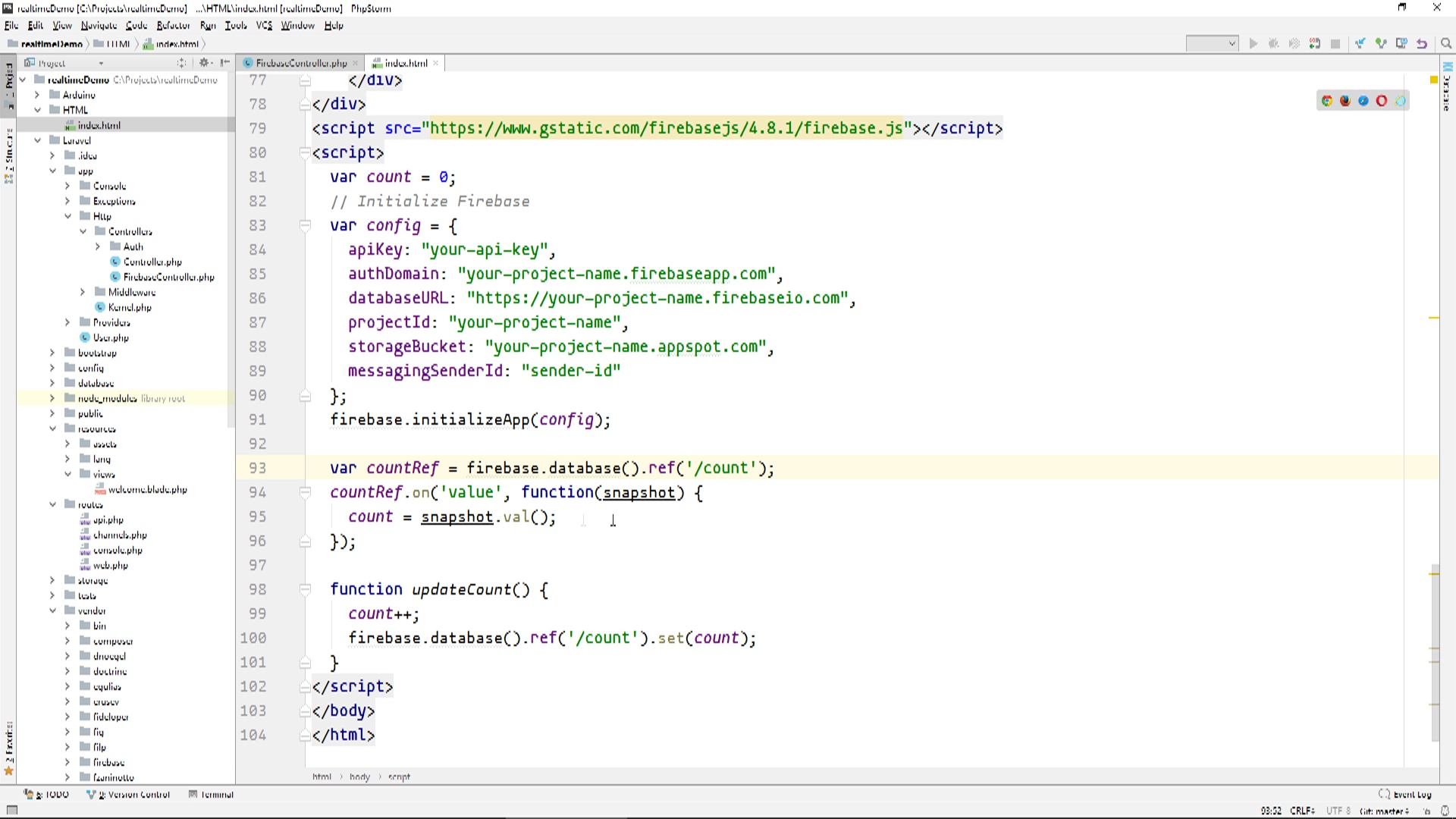Click the Compare with repository icon
The image size is (1456, 819).
(1401, 43)
